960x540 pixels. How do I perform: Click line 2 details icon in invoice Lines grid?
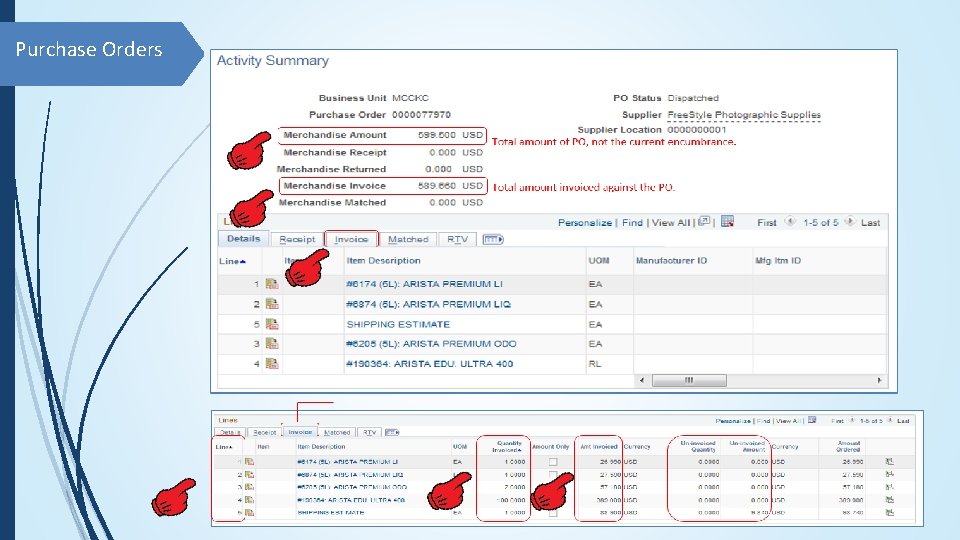[249, 474]
